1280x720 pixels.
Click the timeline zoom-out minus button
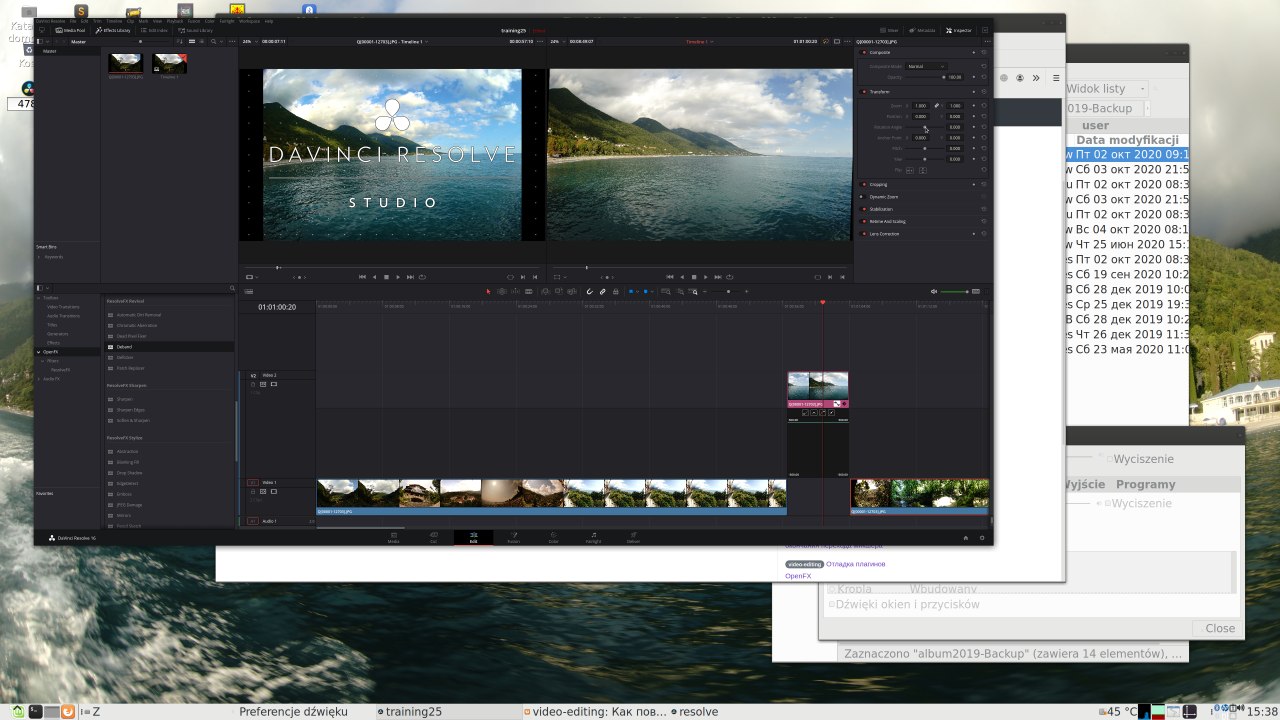[x=705, y=292]
